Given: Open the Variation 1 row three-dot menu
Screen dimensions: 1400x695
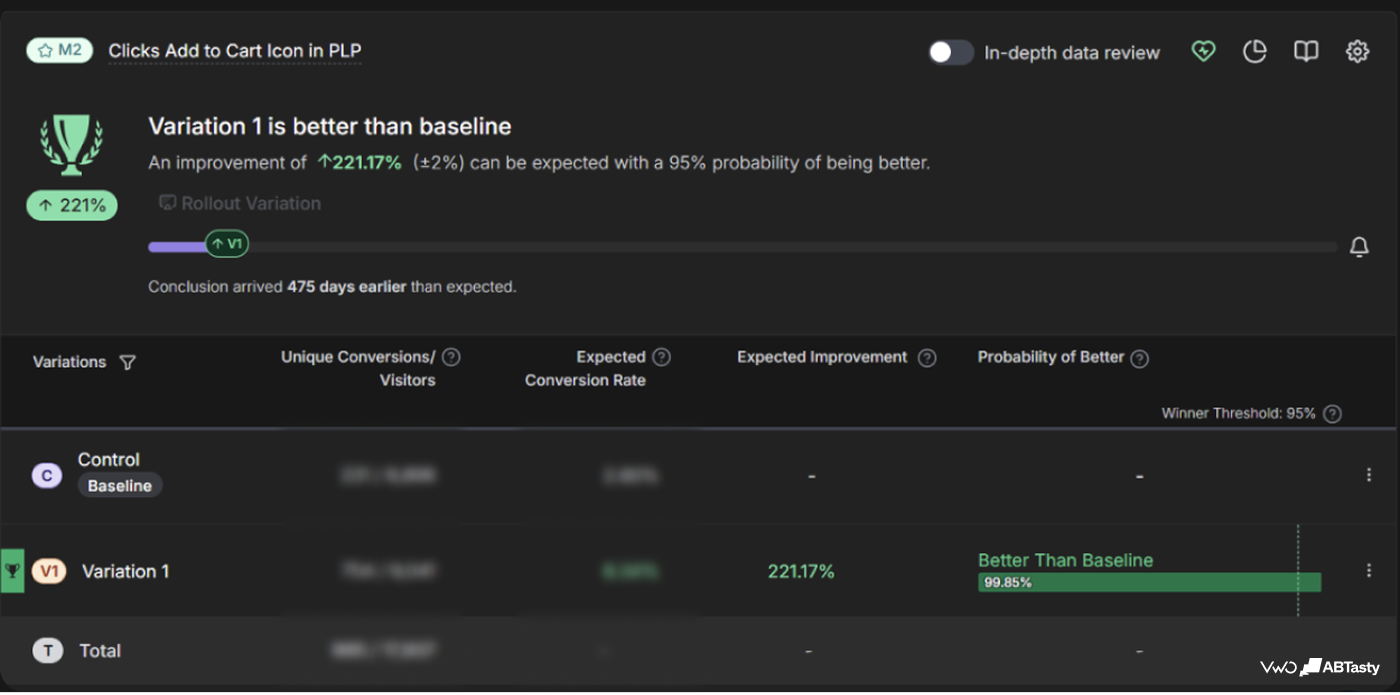Looking at the screenshot, I should click(x=1369, y=570).
